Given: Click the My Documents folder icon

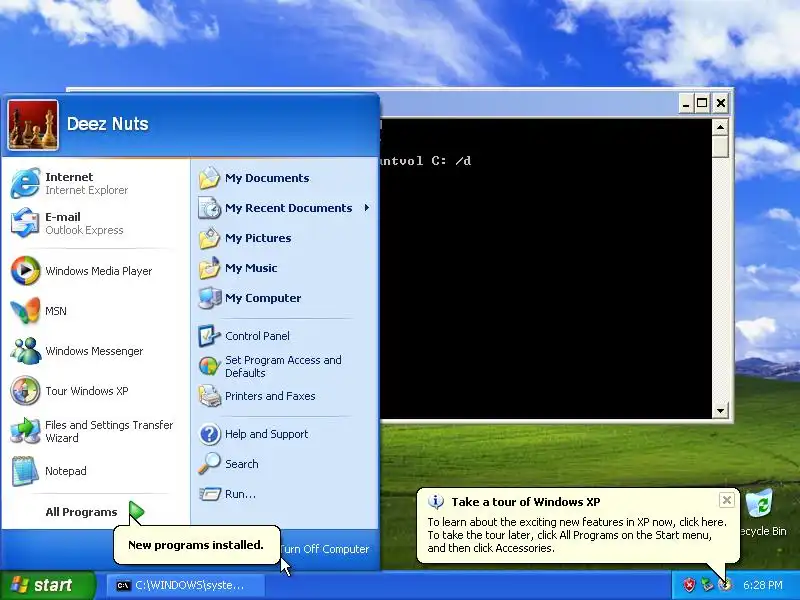Looking at the screenshot, I should pos(209,178).
